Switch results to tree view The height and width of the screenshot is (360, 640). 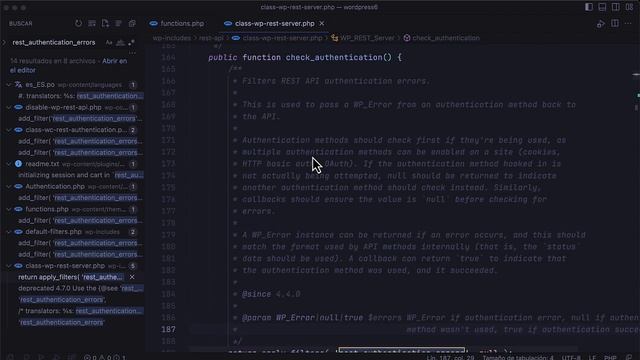118,24
